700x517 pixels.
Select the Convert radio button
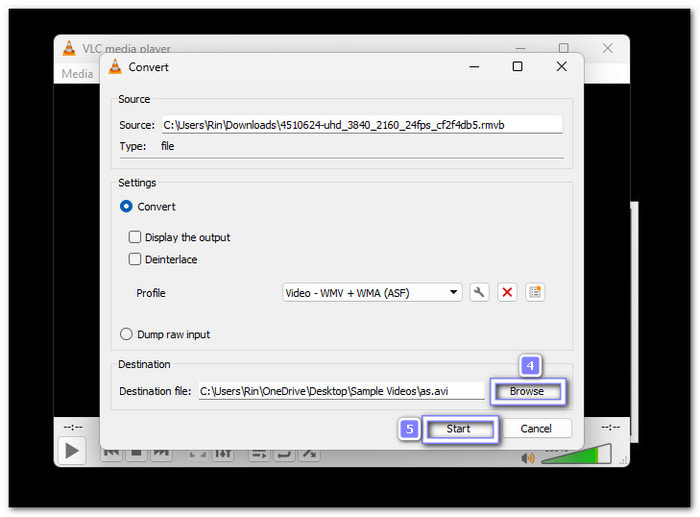[126, 207]
